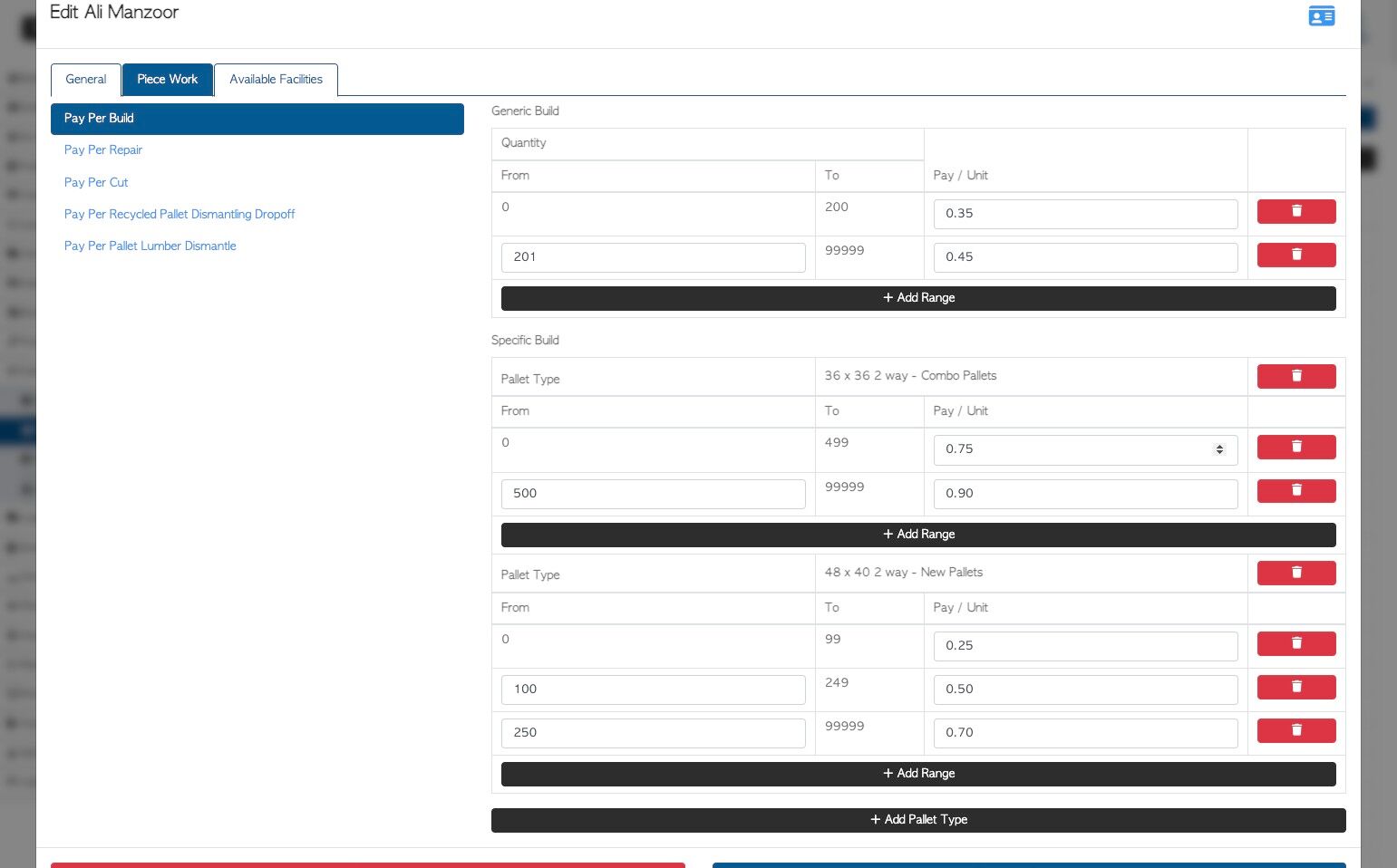Image resolution: width=1397 pixels, height=868 pixels.
Task: Edit the New Pallets pay field showing 0.50
Action: (1086, 690)
